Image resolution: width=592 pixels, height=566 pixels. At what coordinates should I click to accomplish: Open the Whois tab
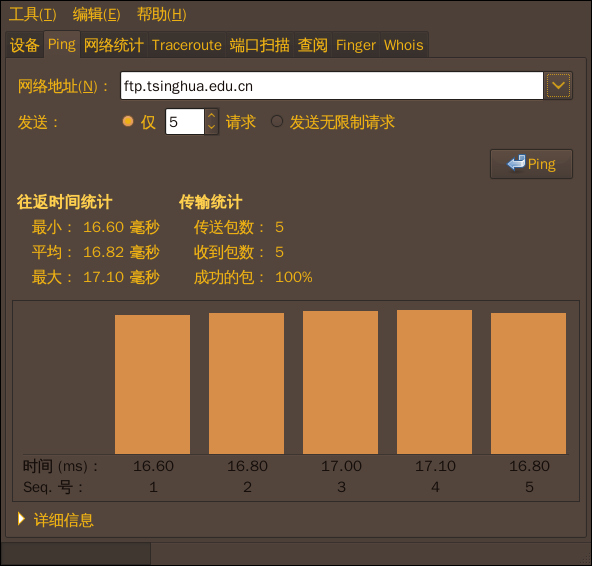[x=404, y=45]
